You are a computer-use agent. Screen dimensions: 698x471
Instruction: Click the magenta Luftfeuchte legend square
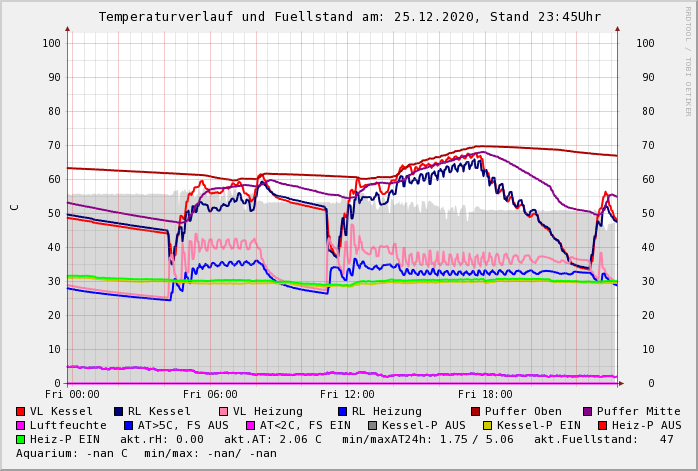[x=21, y=425]
